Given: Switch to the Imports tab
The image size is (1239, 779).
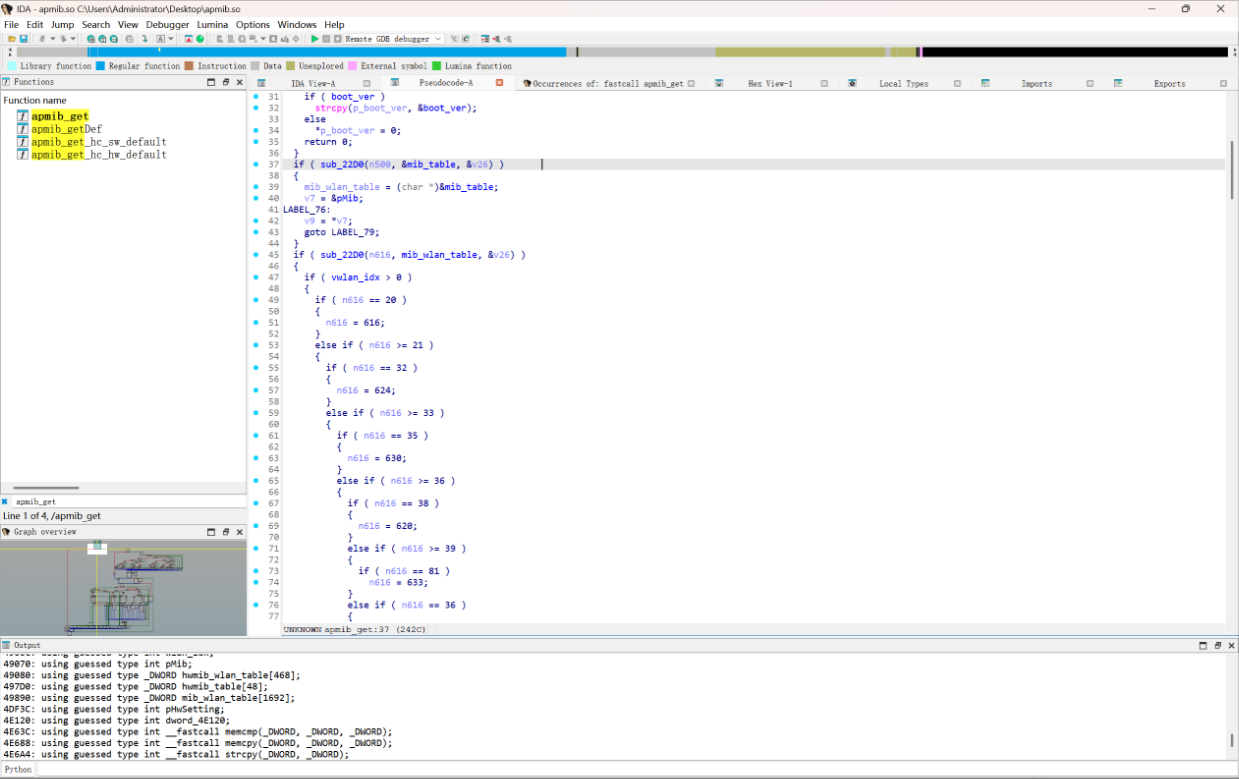Looking at the screenshot, I should point(1036,84).
